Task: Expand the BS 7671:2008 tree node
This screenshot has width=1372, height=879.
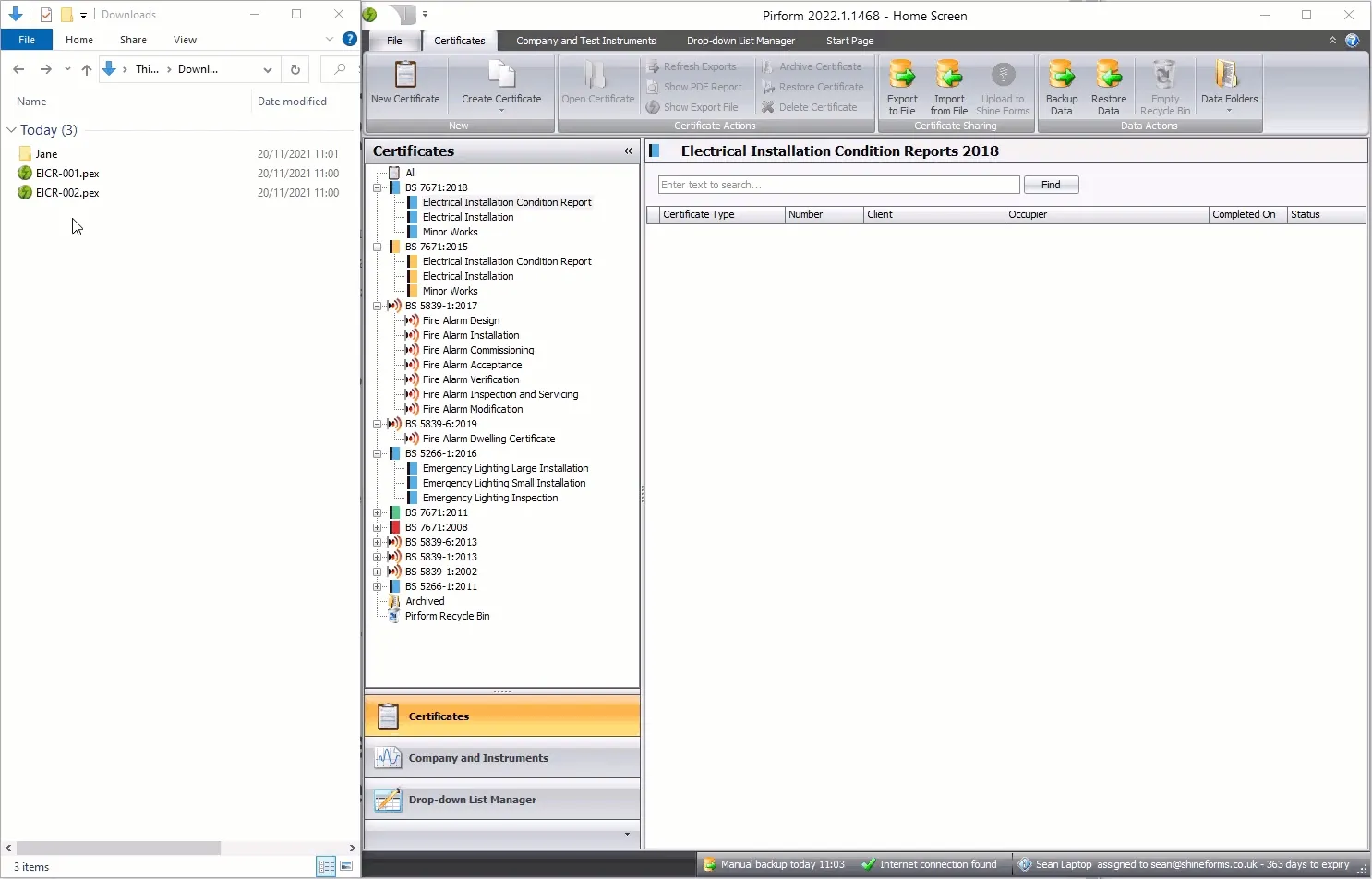Action: [x=379, y=527]
